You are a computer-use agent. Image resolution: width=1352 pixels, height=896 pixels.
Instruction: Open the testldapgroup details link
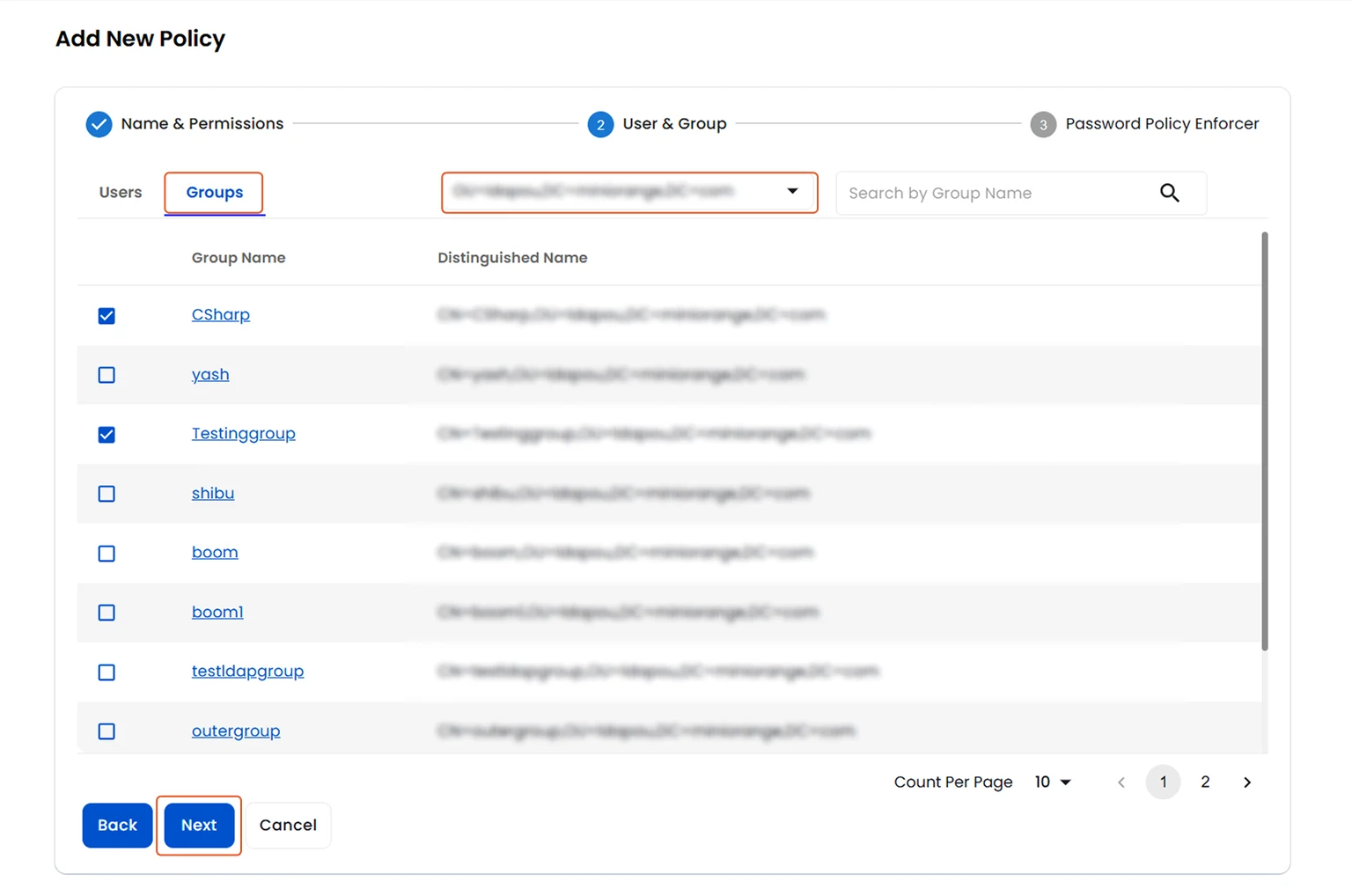247,671
